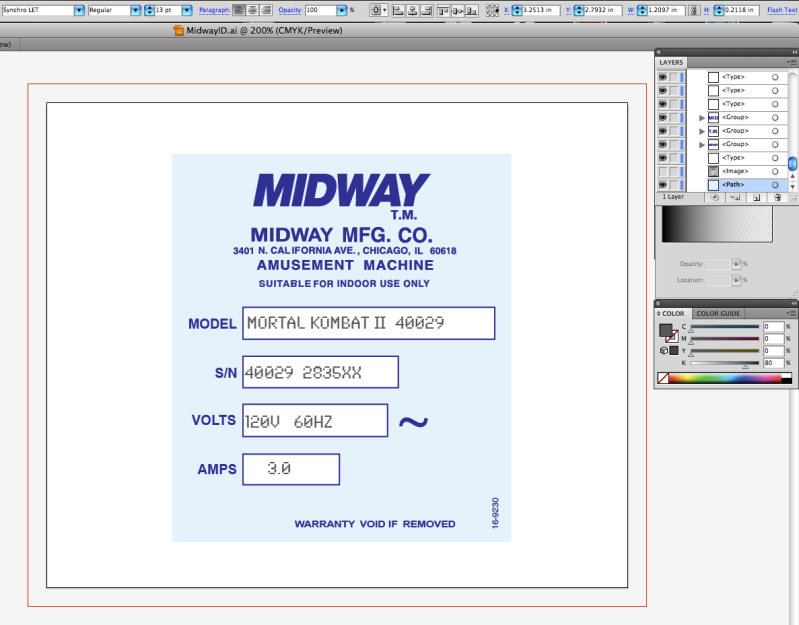Lock the <Path> object
799x625 pixels.
(674, 185)
